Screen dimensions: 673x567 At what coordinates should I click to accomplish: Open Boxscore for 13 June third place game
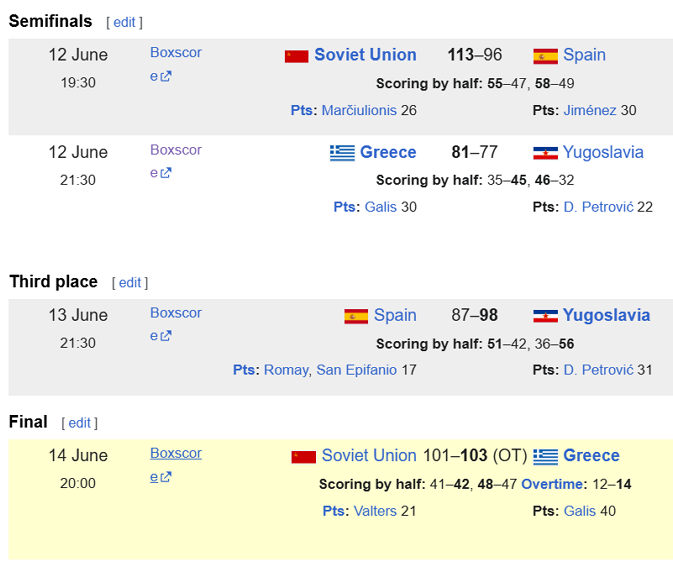click(175, 314)
